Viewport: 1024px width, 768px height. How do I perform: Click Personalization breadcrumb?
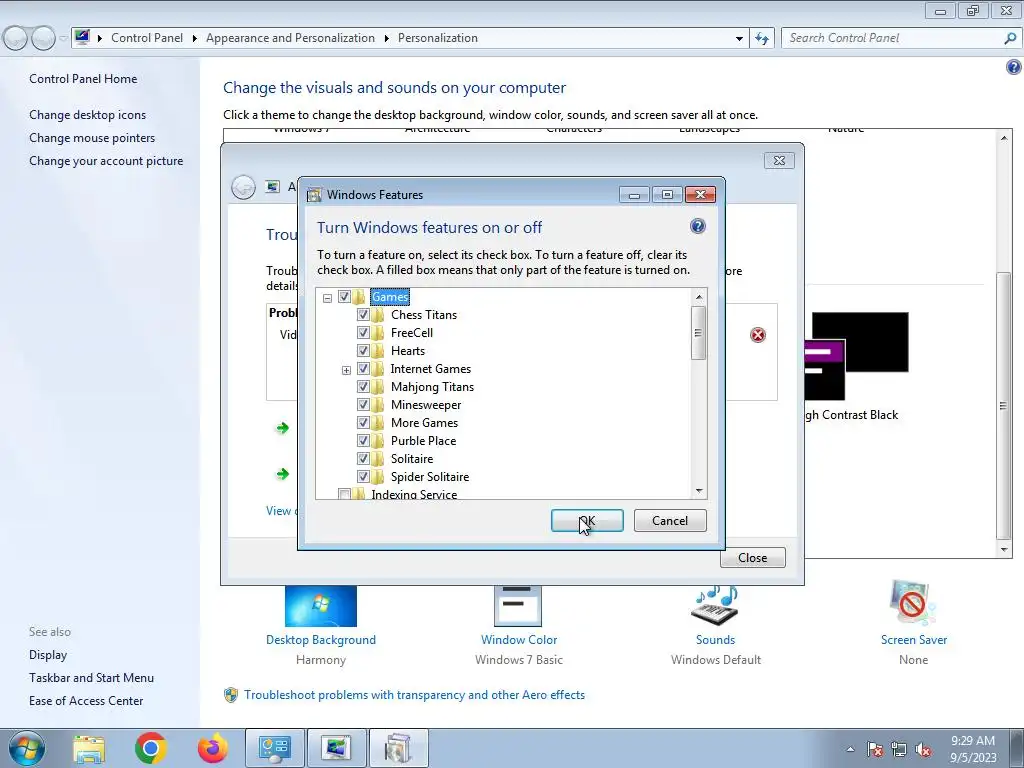click(438, 38)
